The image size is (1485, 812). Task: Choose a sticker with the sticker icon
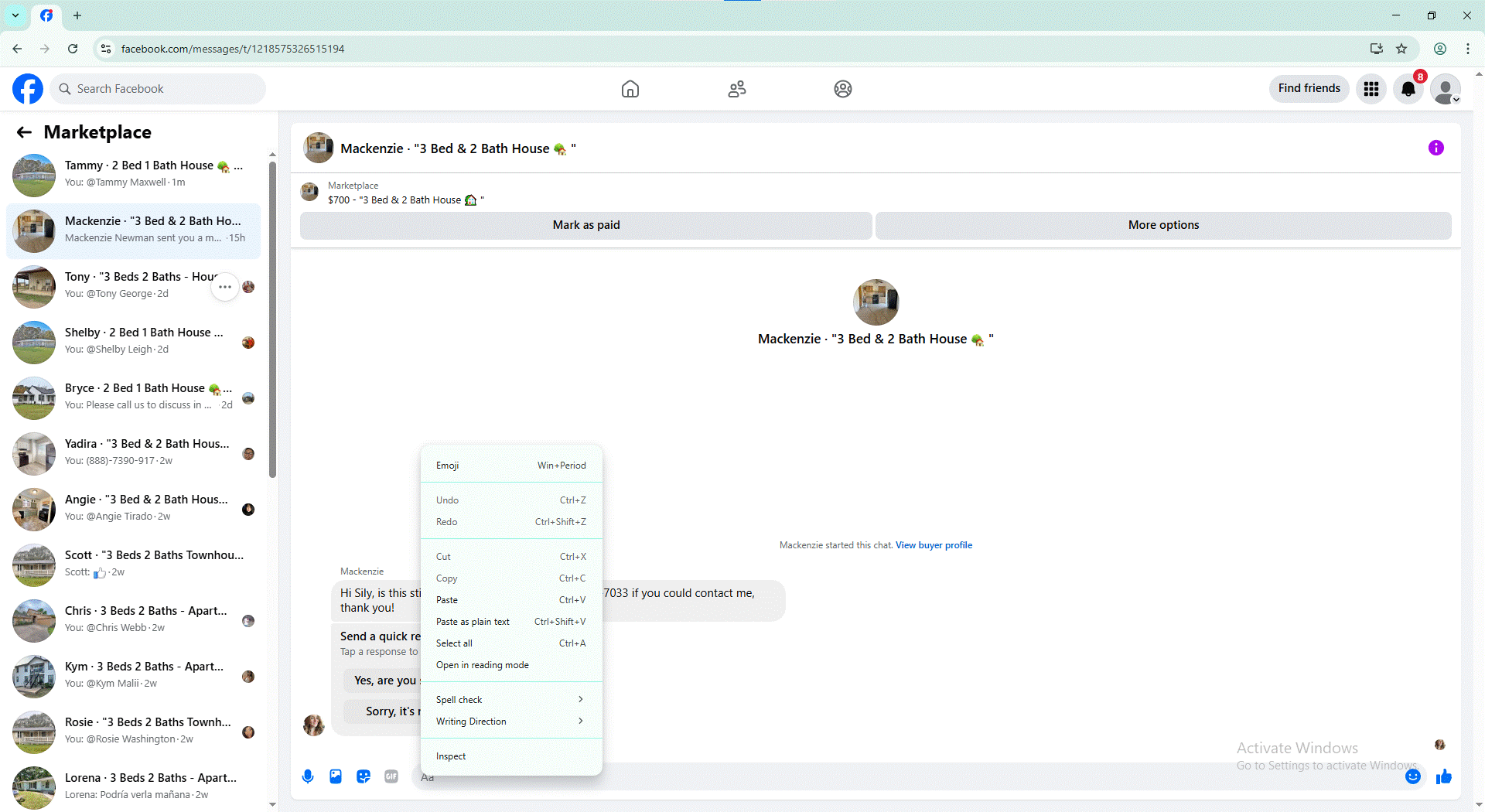364,776
